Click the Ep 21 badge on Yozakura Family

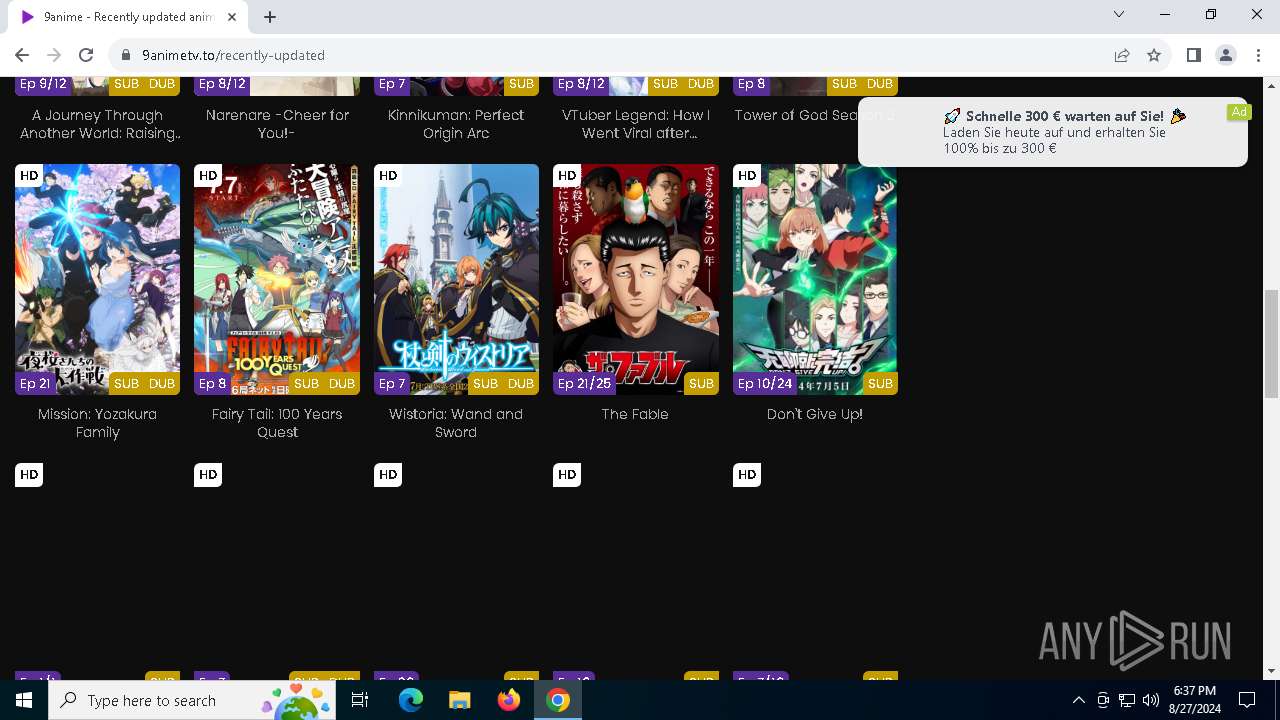[x=35, y=383]
